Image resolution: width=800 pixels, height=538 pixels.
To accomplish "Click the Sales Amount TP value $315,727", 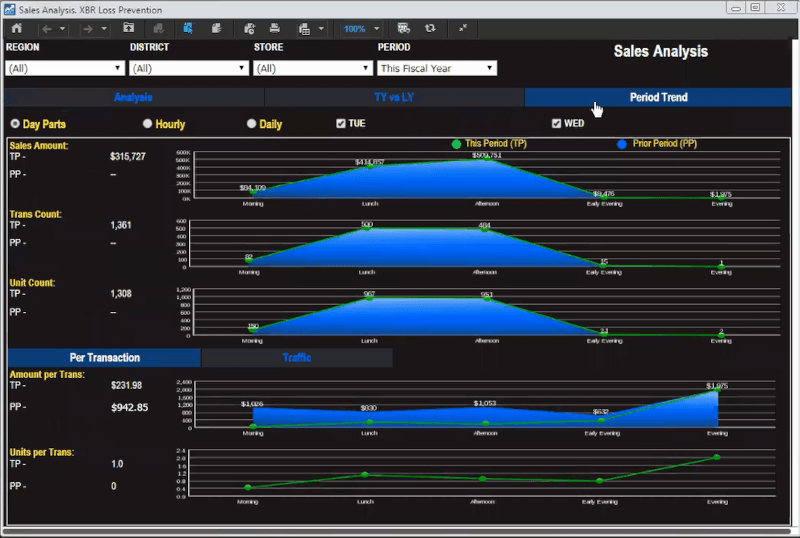I will (128, 157).
